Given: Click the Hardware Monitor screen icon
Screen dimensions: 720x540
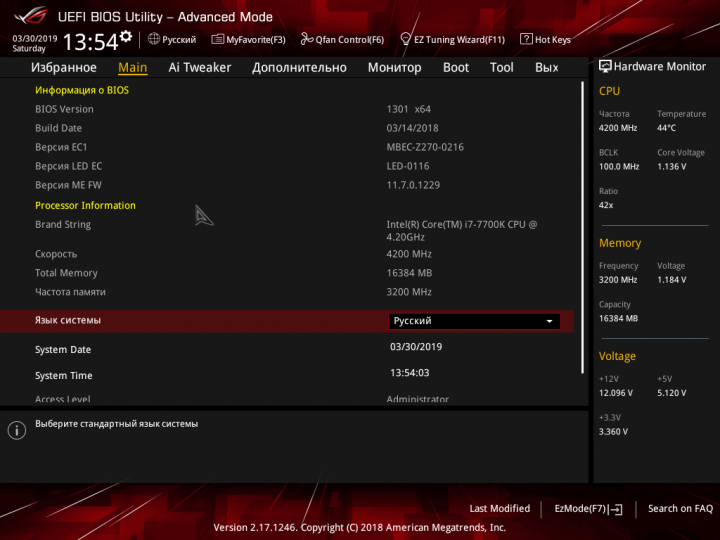Looking at the screenshot, I should 605,67.
